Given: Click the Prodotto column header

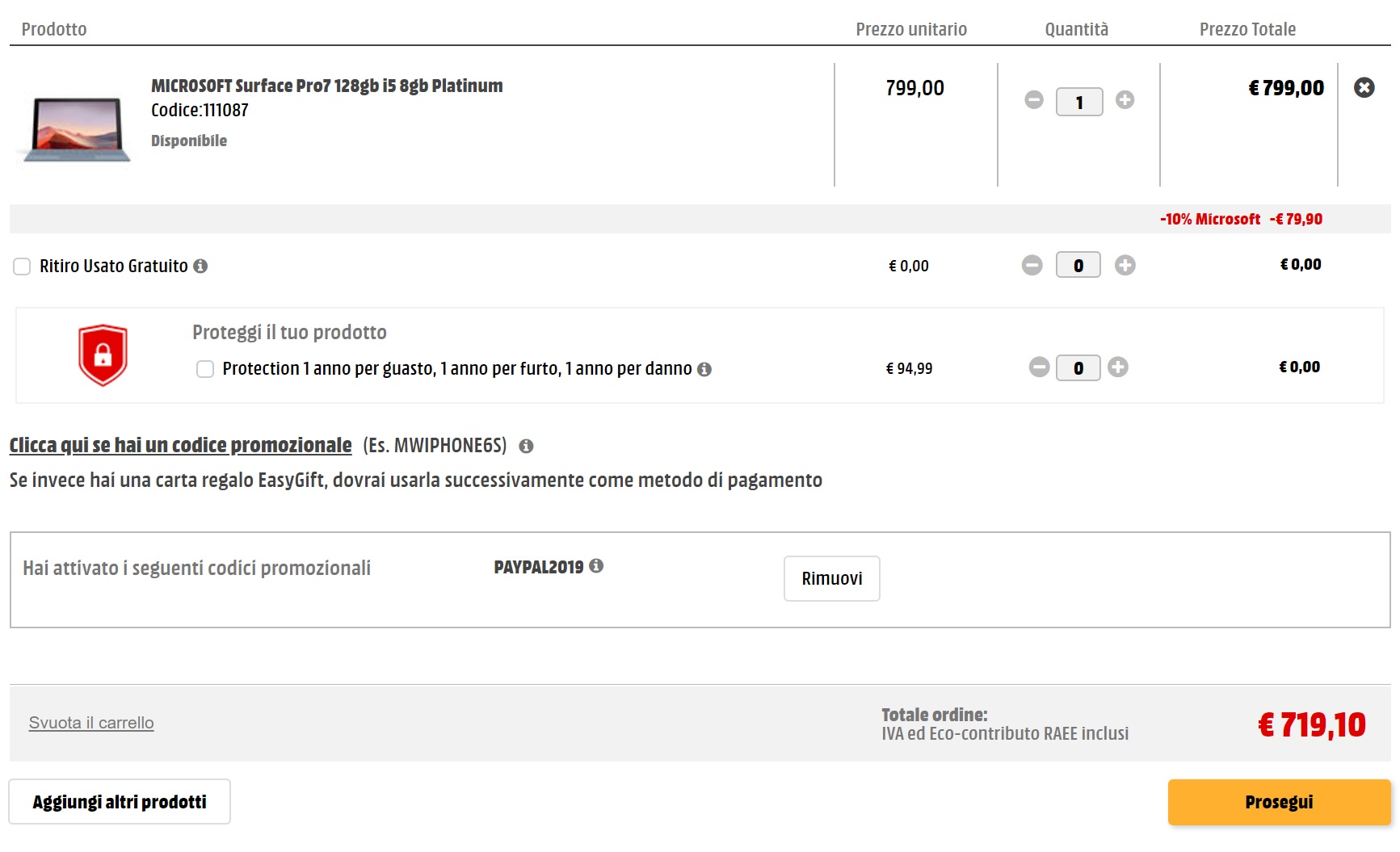Looking at the screenshot, I should (54, 29).
